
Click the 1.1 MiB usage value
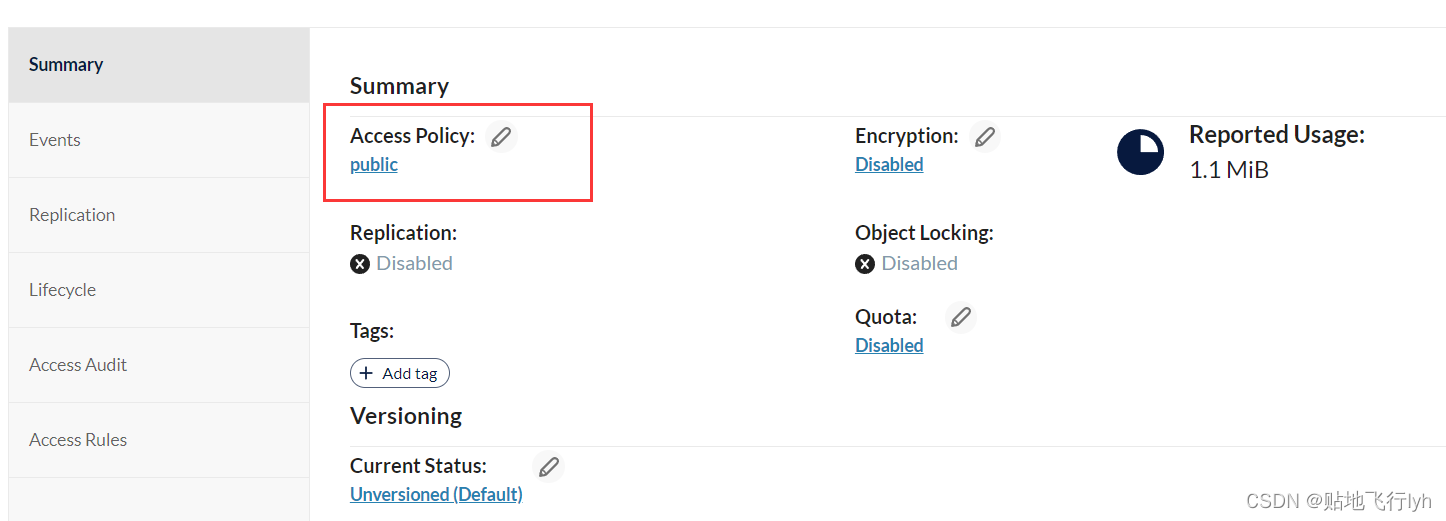click(1229, 170)
